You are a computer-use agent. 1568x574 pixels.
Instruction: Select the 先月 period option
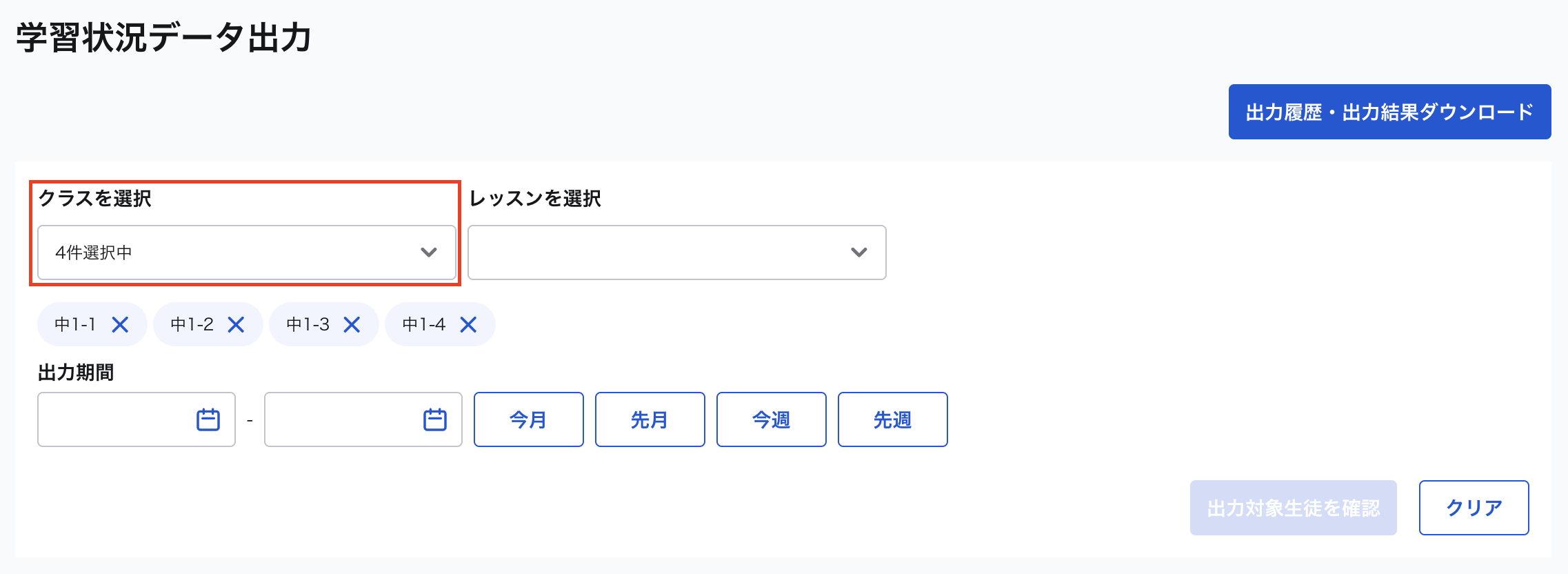[650, 419]
